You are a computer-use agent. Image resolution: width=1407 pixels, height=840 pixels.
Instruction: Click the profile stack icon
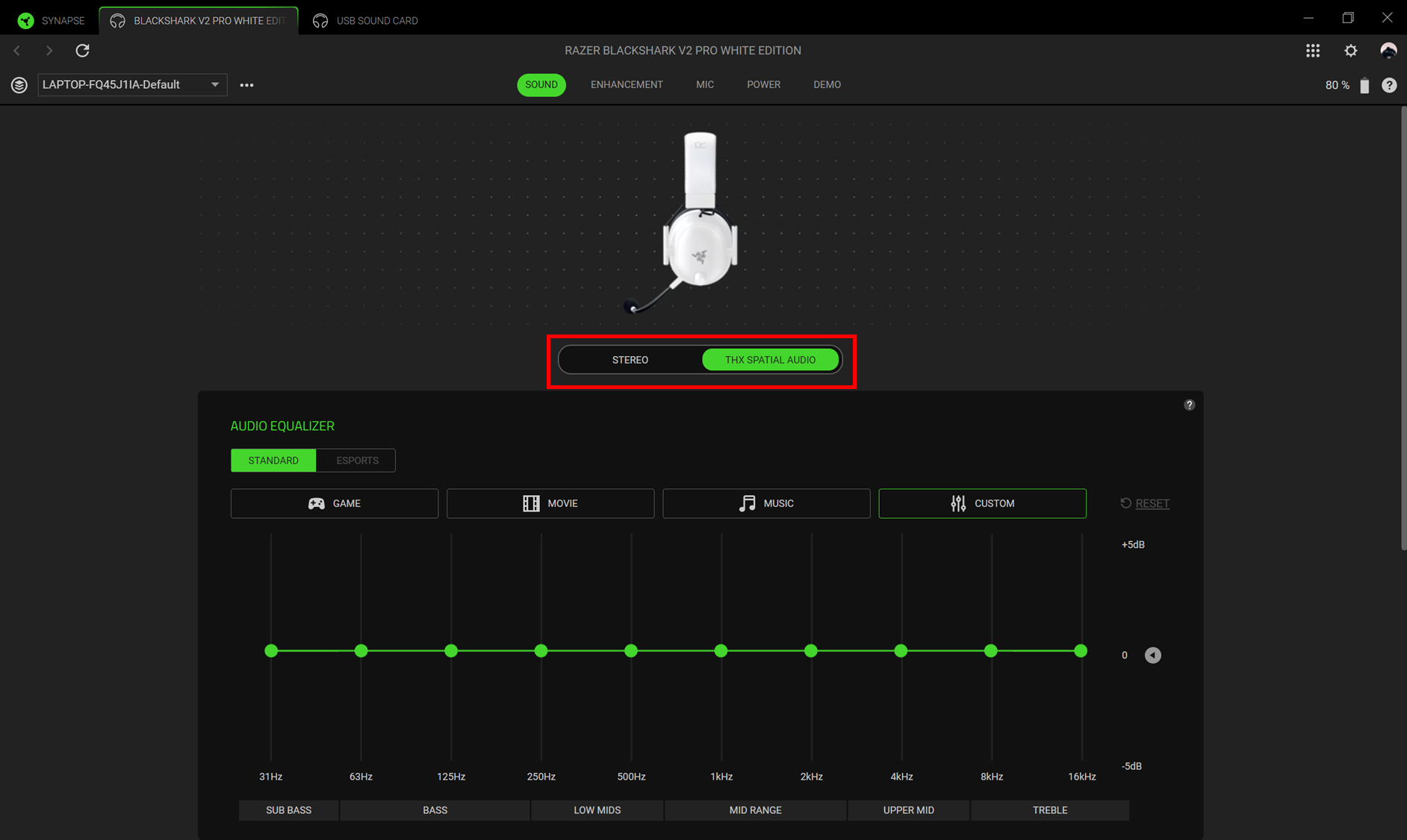point(19,84)
